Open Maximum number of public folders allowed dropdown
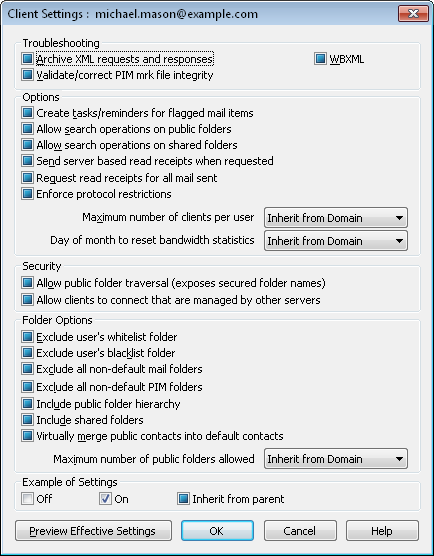The width and height of the screenshot is (434, 556). click(336, 459)
